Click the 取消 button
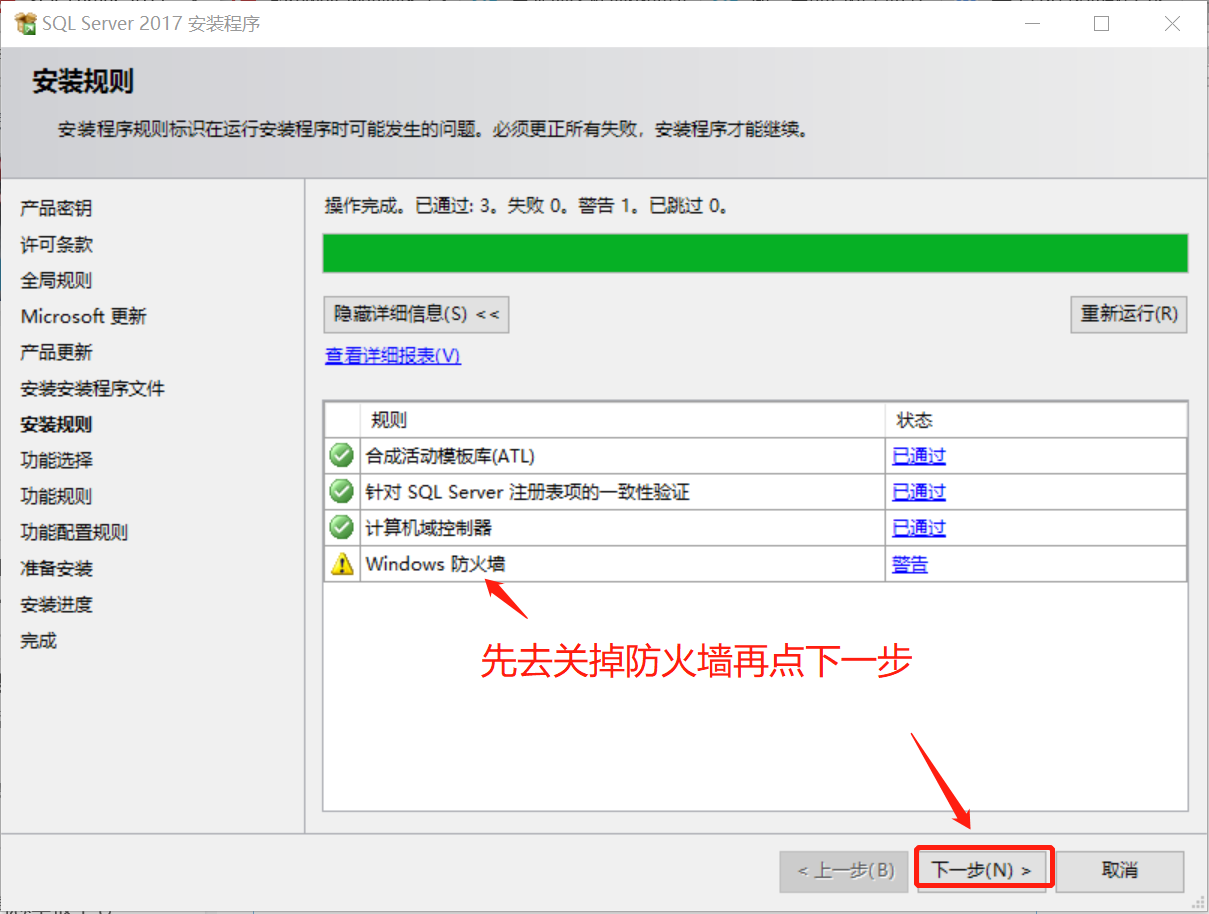The width and height of the screenshot is (1209, 914). click(1120, 871)
